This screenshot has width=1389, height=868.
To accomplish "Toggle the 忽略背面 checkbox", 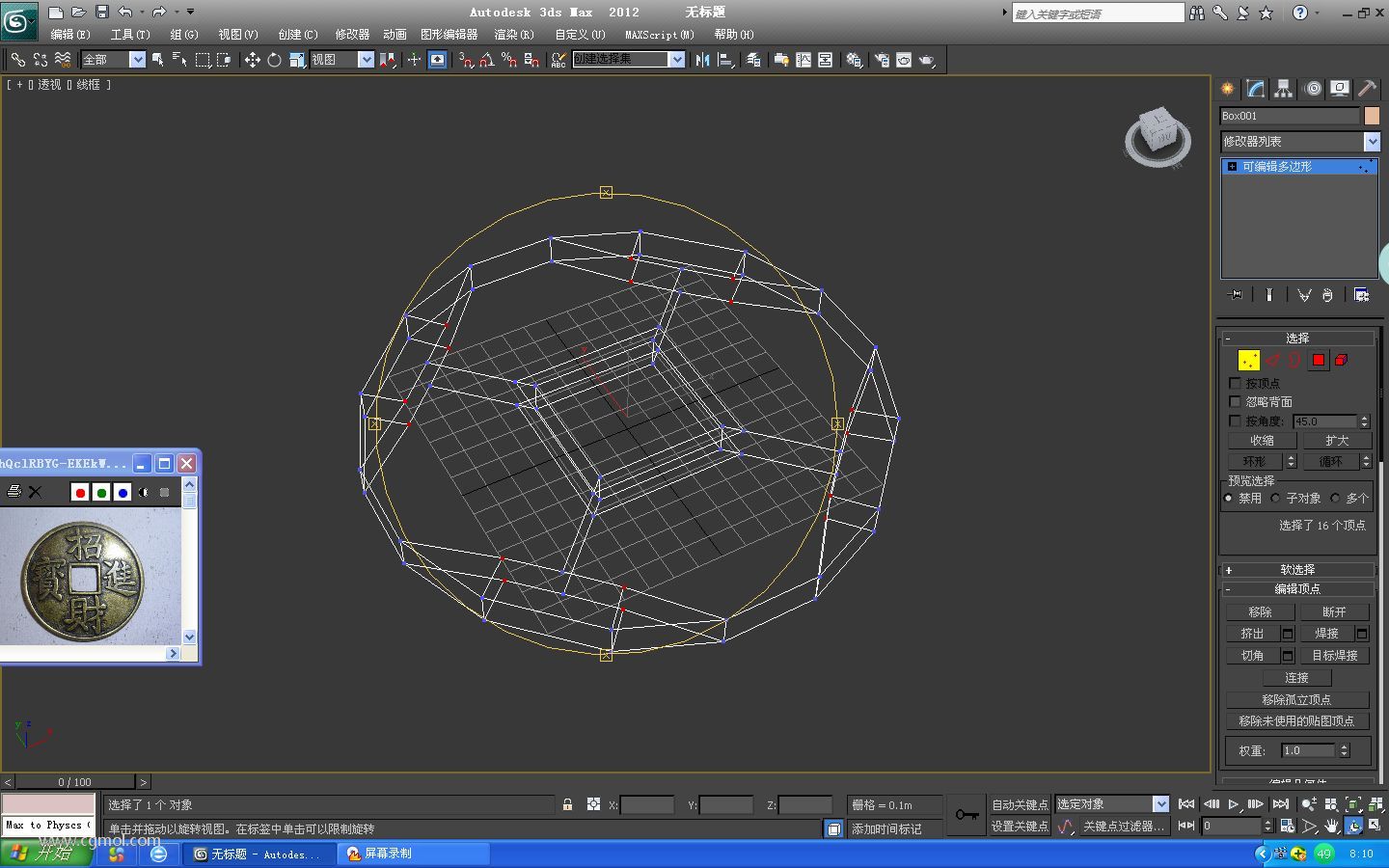I will tap(1235, 402).
